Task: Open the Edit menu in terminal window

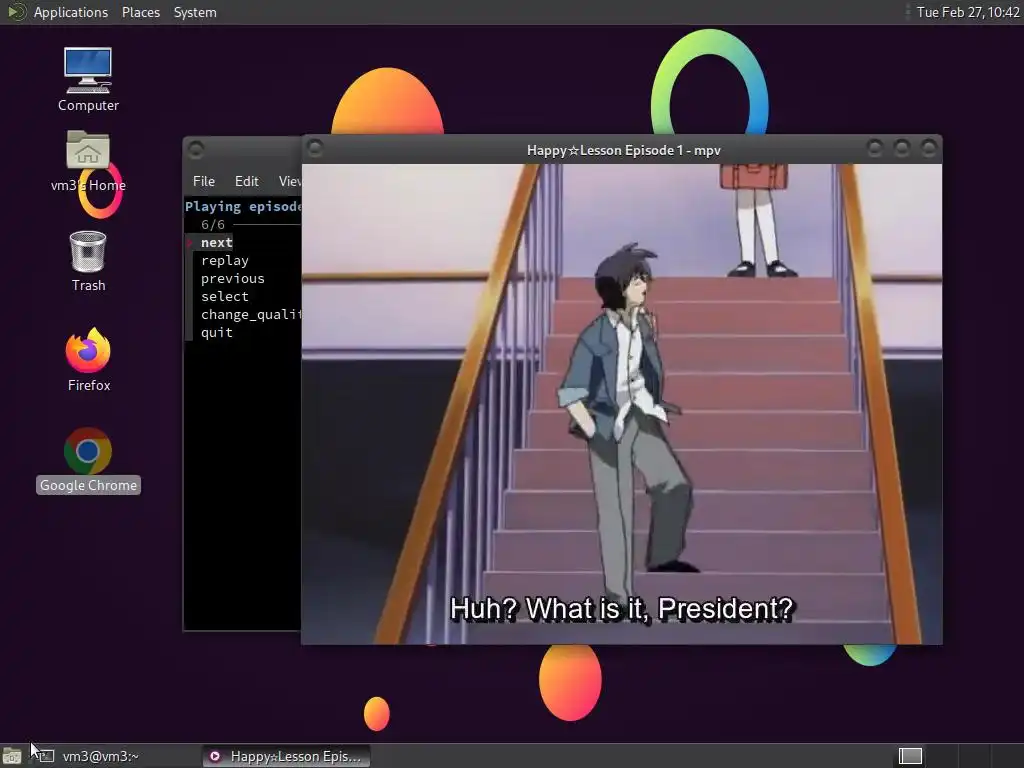Action: coord(246,181)
